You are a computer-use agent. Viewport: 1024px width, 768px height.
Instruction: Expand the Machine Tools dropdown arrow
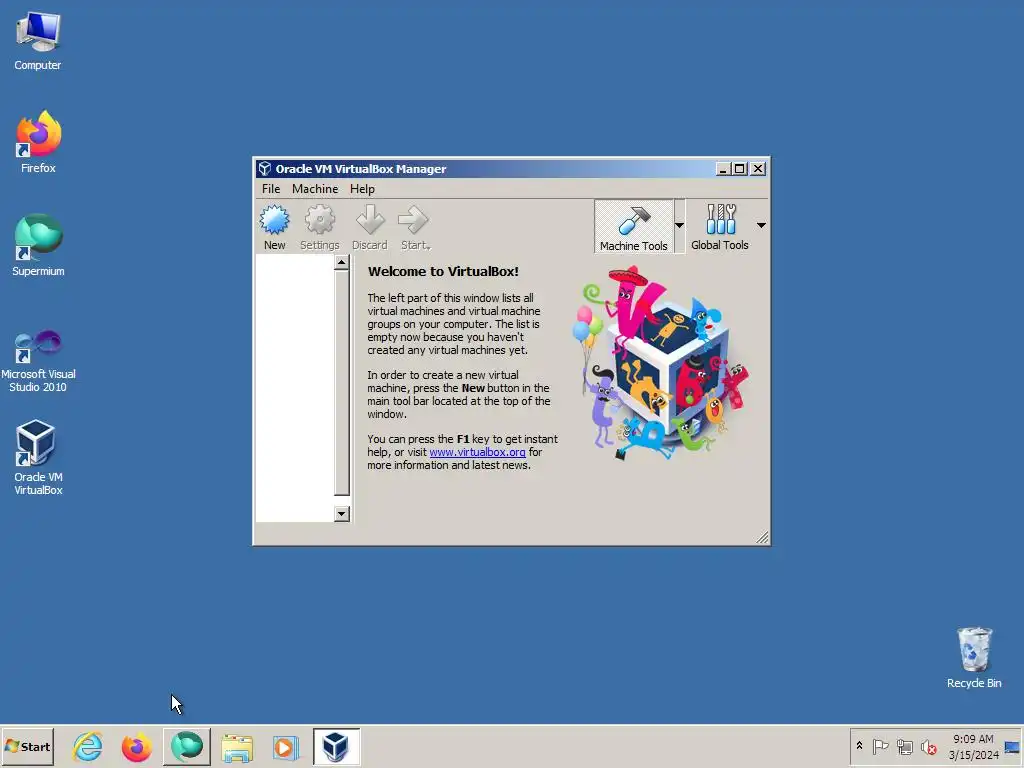tap(679, 225)
